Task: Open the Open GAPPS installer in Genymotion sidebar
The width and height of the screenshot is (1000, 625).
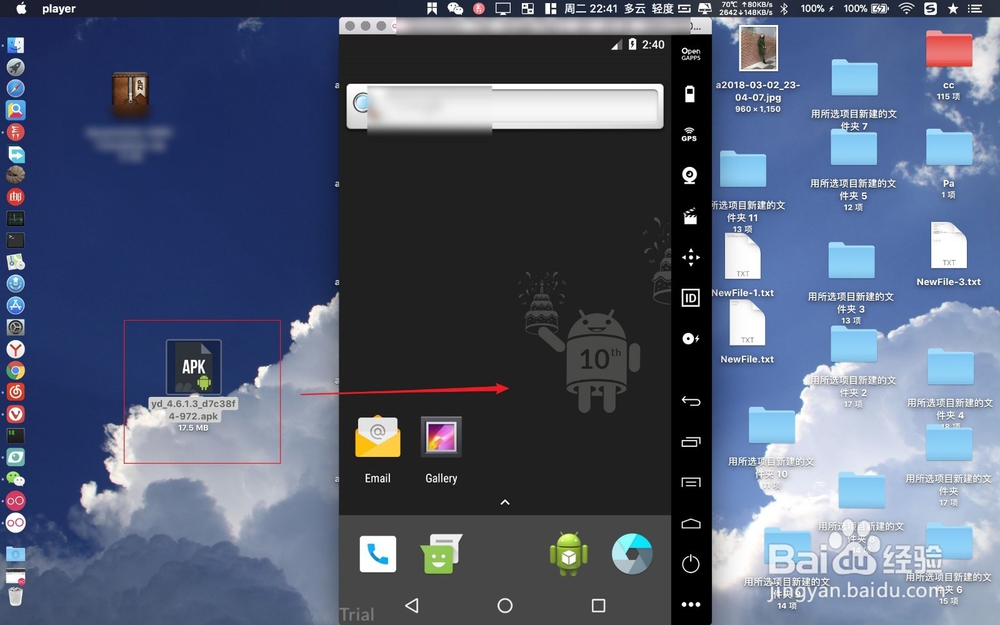Action: tap(690, 54)
